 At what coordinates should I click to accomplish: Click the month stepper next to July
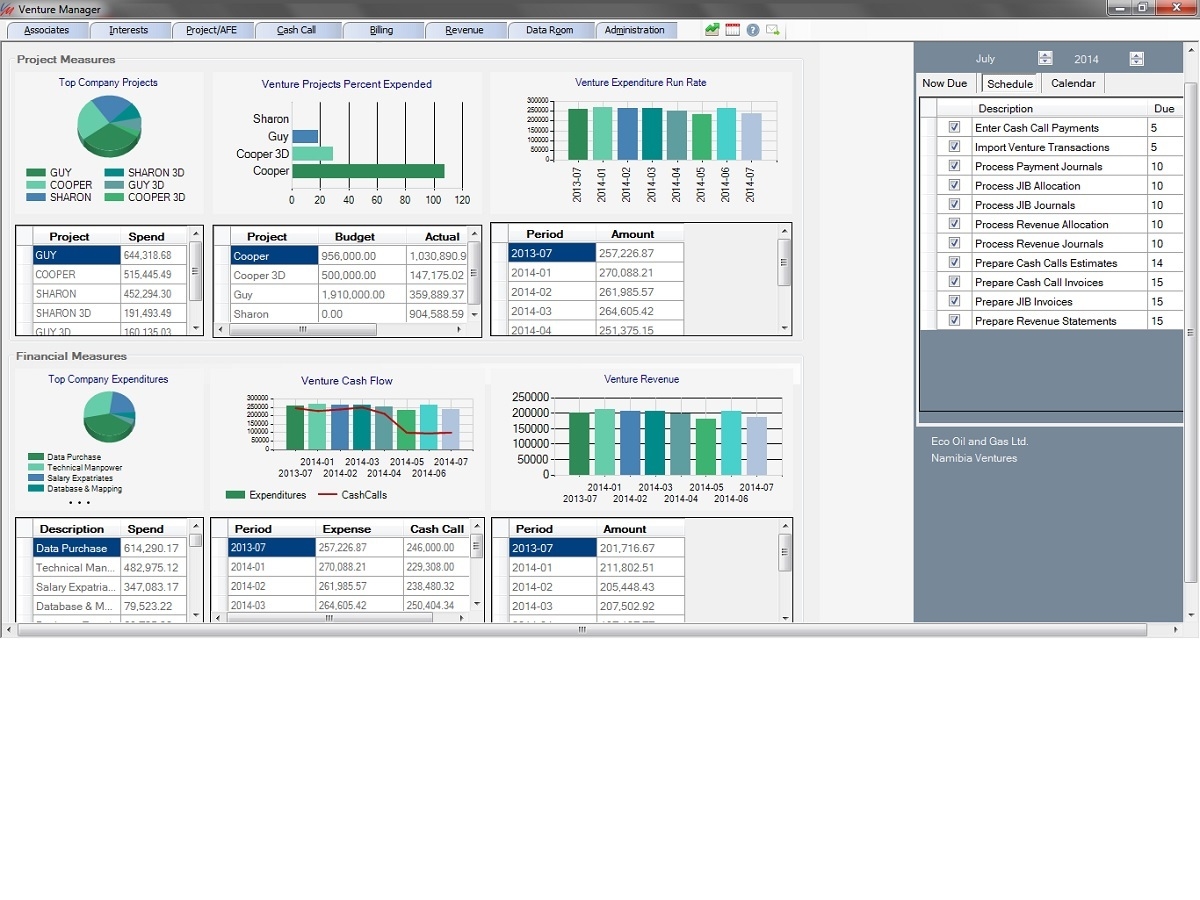pyautogui.click(x=1045, y=59)
